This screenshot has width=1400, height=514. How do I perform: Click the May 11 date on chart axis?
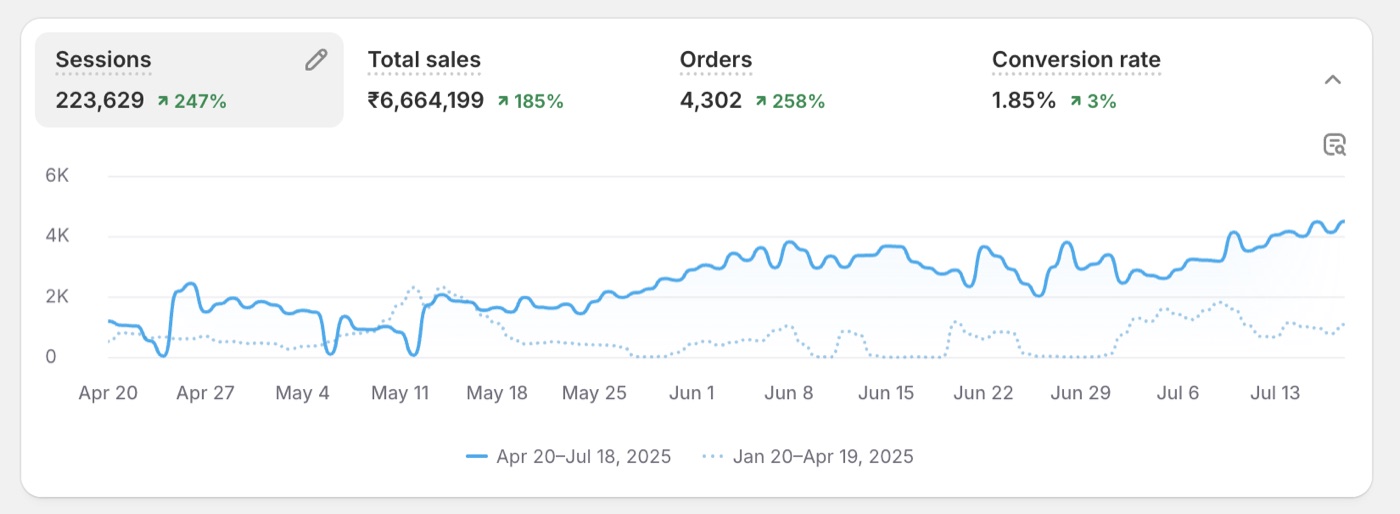pyautogui.click(x=400, y=393)
